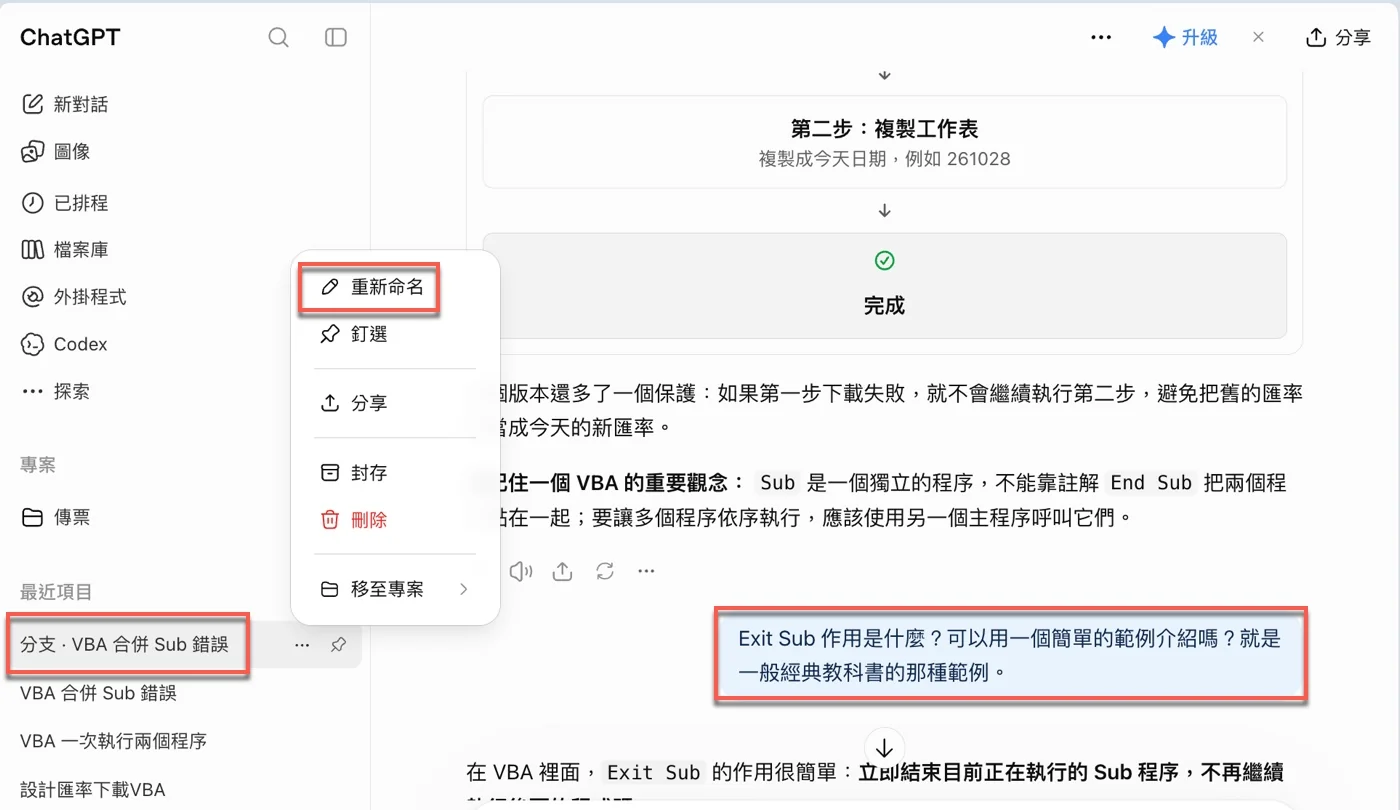Click the user message about Exit Sub

[1009, 655]
